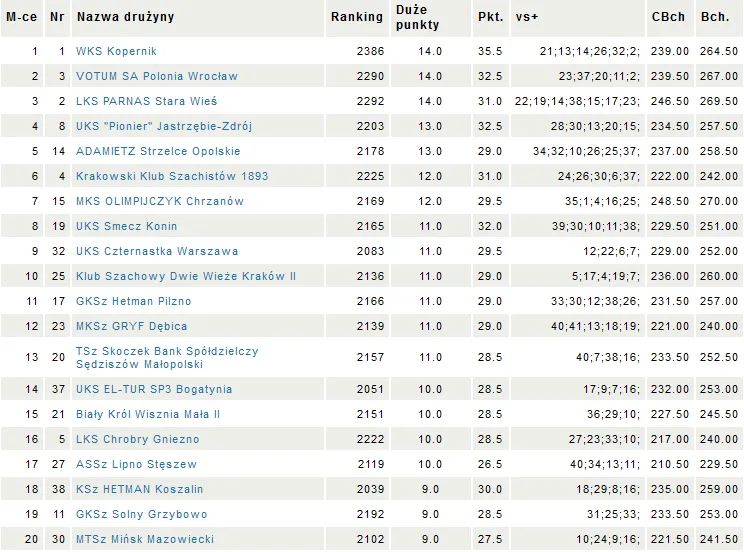The height and width of the screenshot is (552, 744).
Task: Open WKS Kopernik team link
Action: (116, 51)
